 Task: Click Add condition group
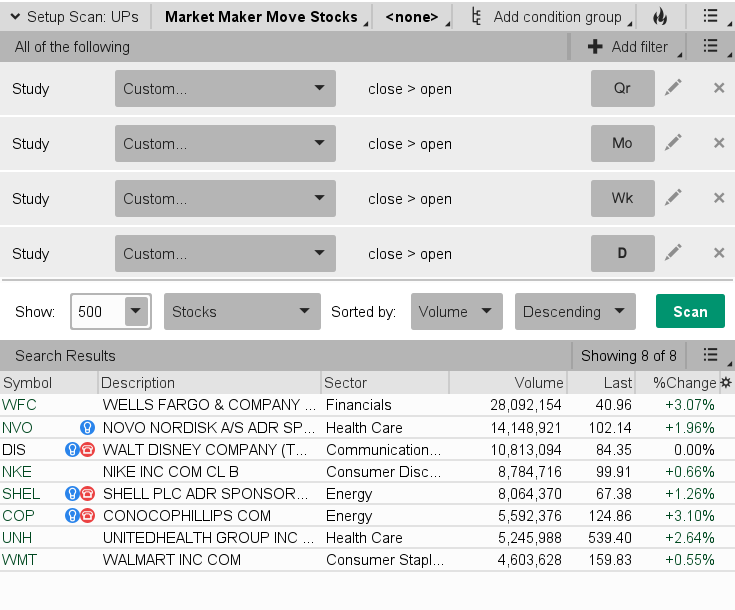(551, 17)
